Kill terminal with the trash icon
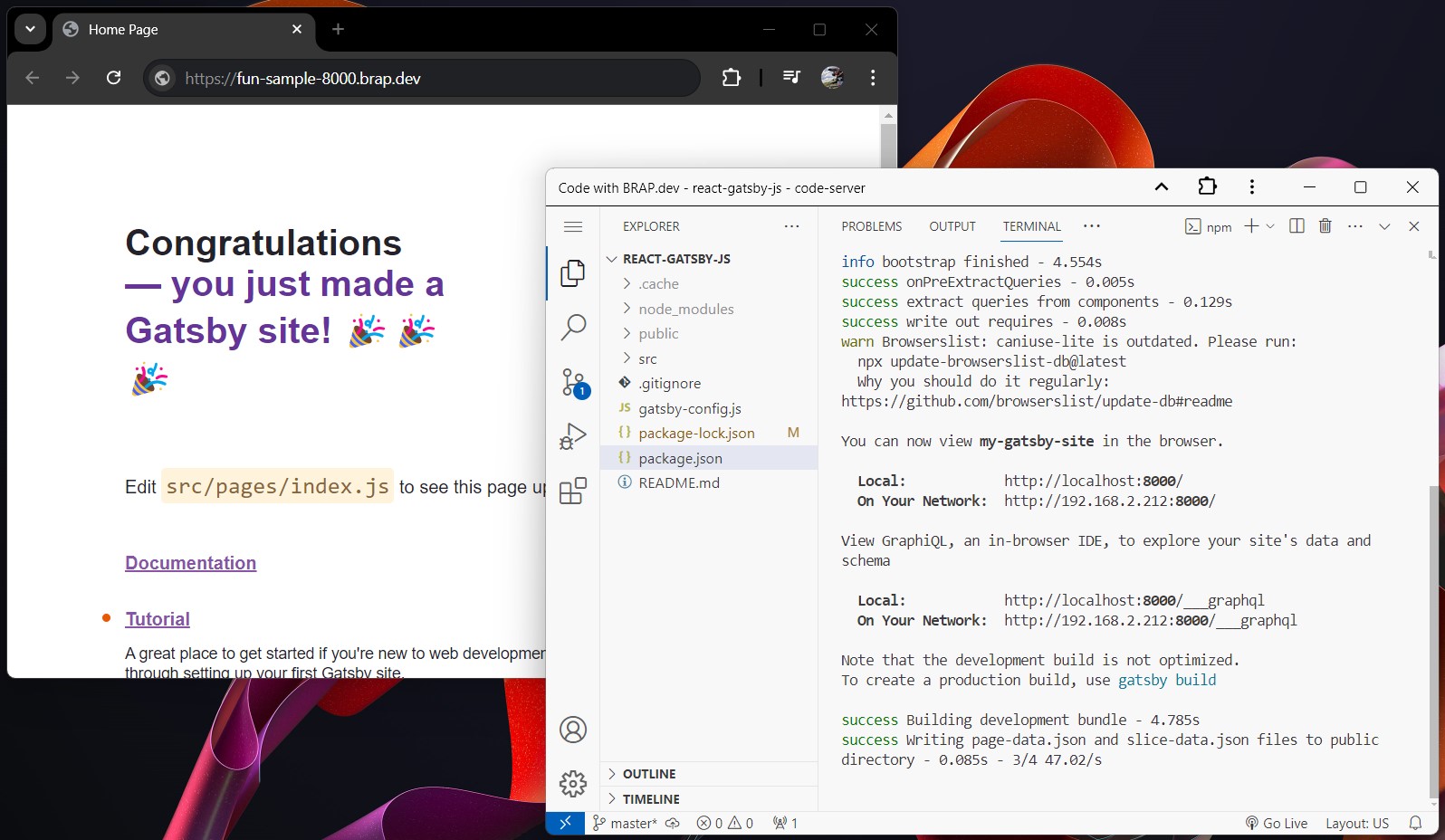Screen dimensions: 1445x840 tap(1325, 226)
